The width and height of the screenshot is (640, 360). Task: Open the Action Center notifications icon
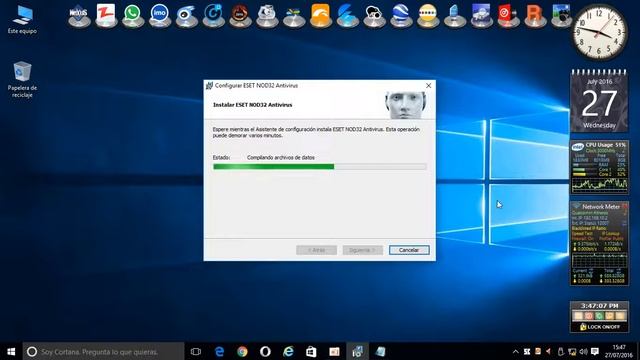coord(595,351)
